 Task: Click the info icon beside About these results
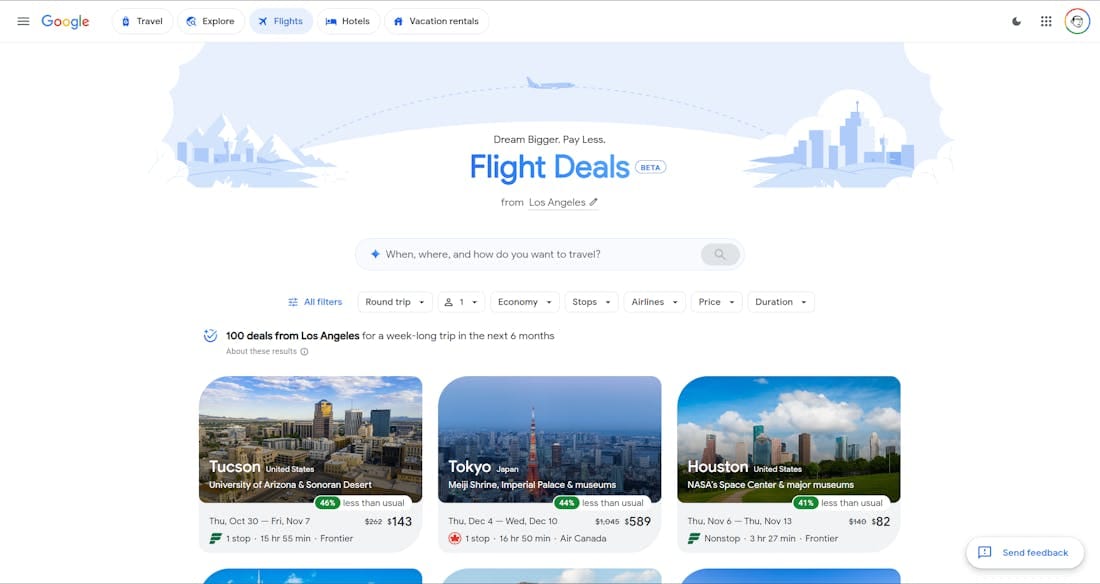(x=304, y=352)
